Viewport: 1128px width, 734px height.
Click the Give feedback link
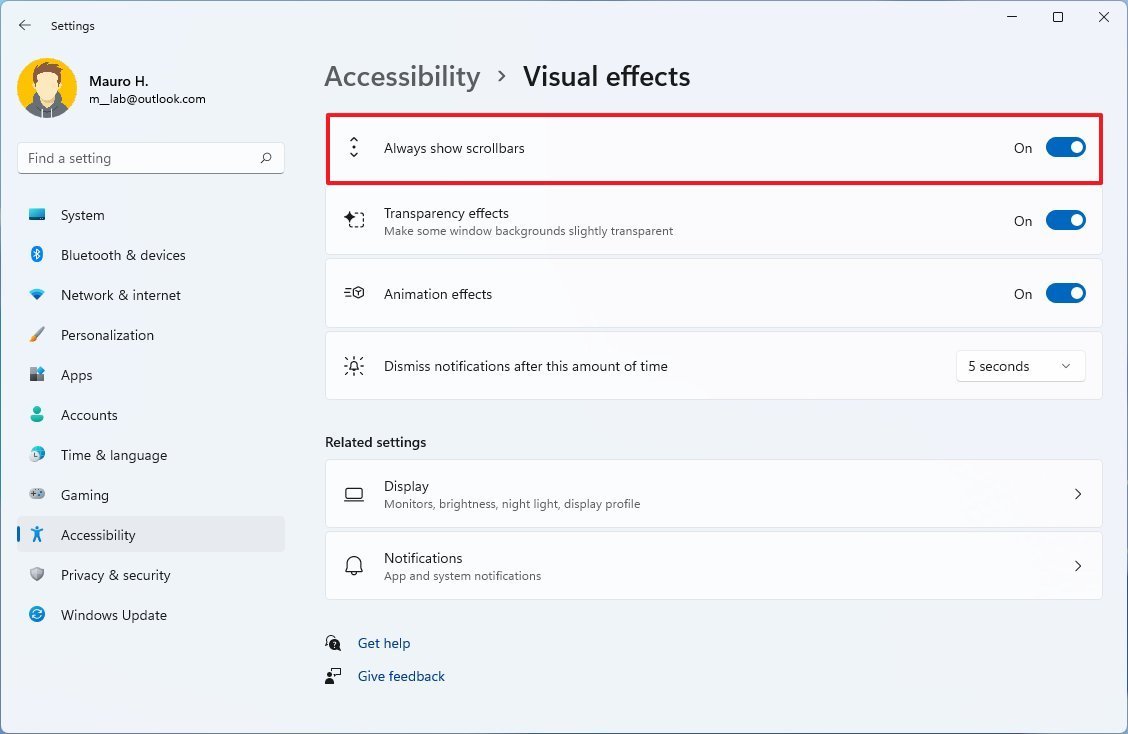(x=401, y=676)
